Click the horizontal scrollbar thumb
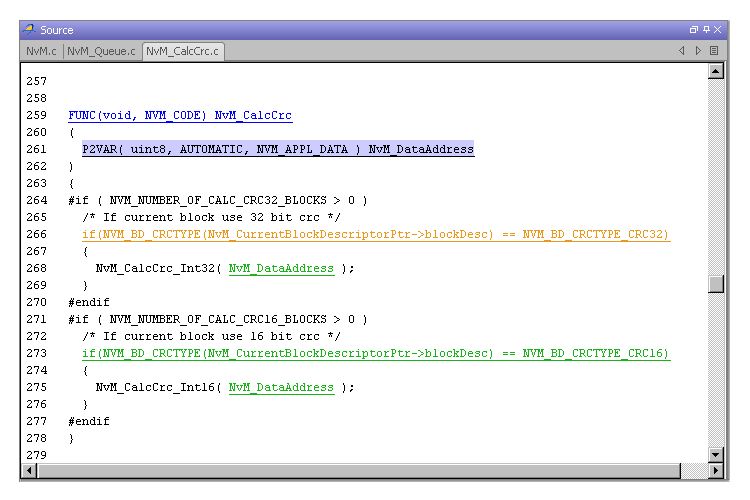 point(359,470)
